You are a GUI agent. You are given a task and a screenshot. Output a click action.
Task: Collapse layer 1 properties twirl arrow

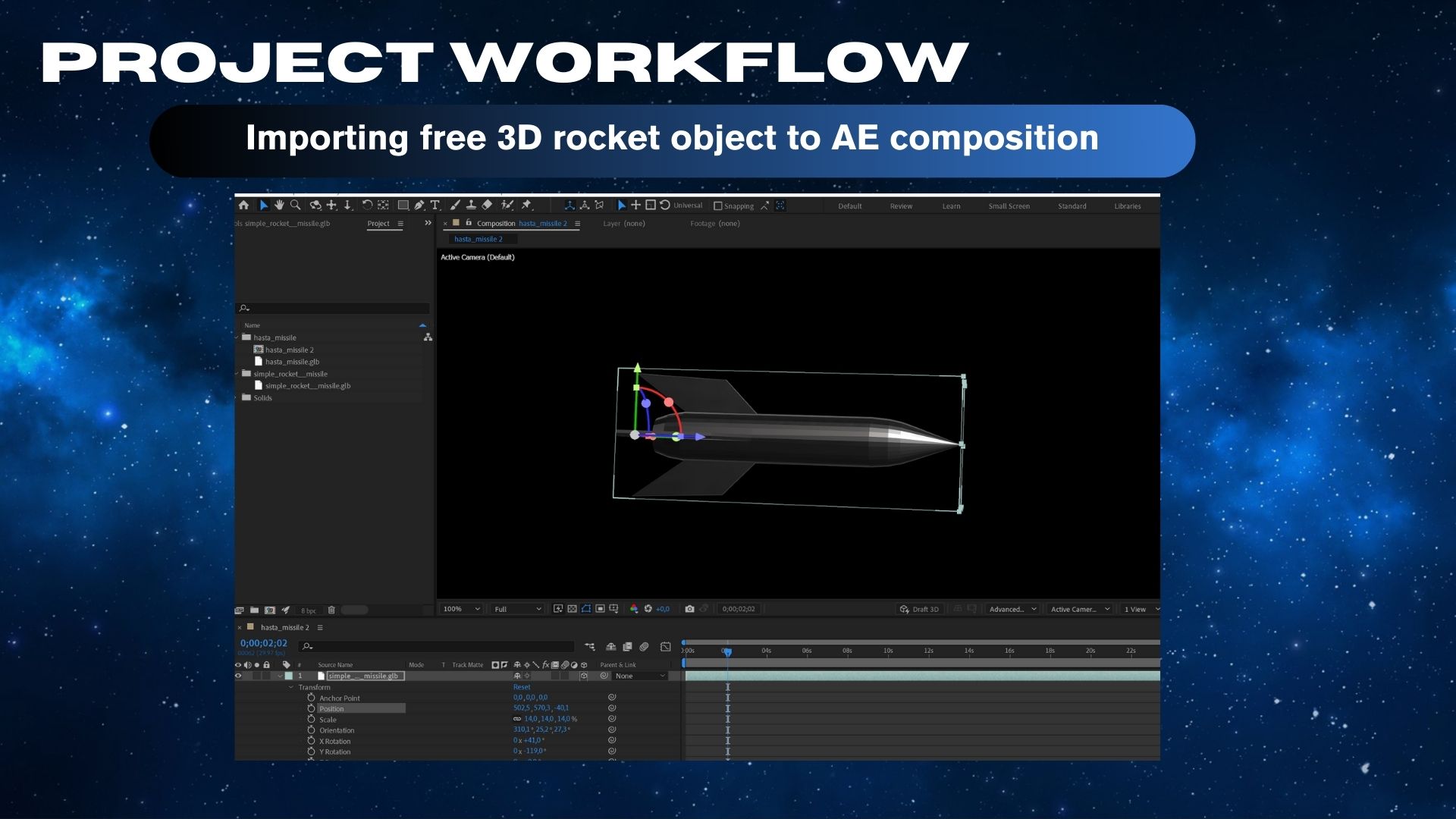coord(280,676)
